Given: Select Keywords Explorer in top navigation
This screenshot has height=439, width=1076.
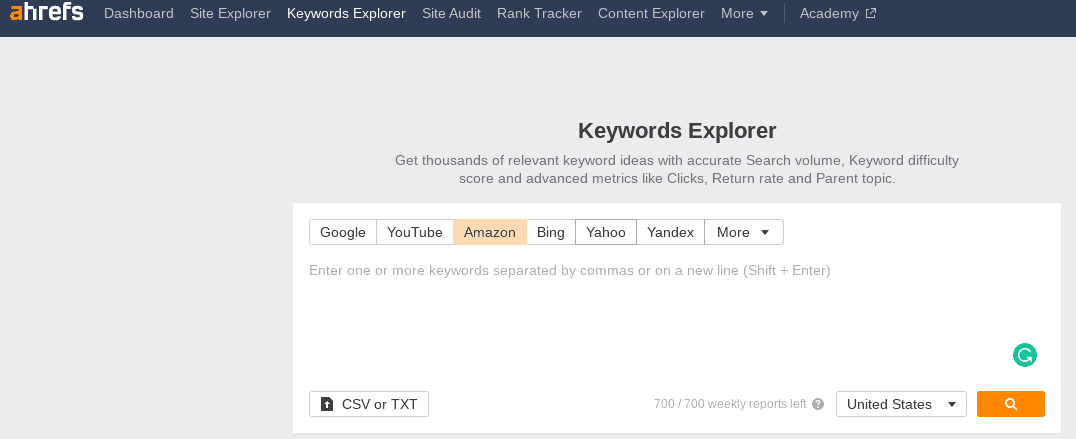Looking at the screenshot, I should 347,13.
